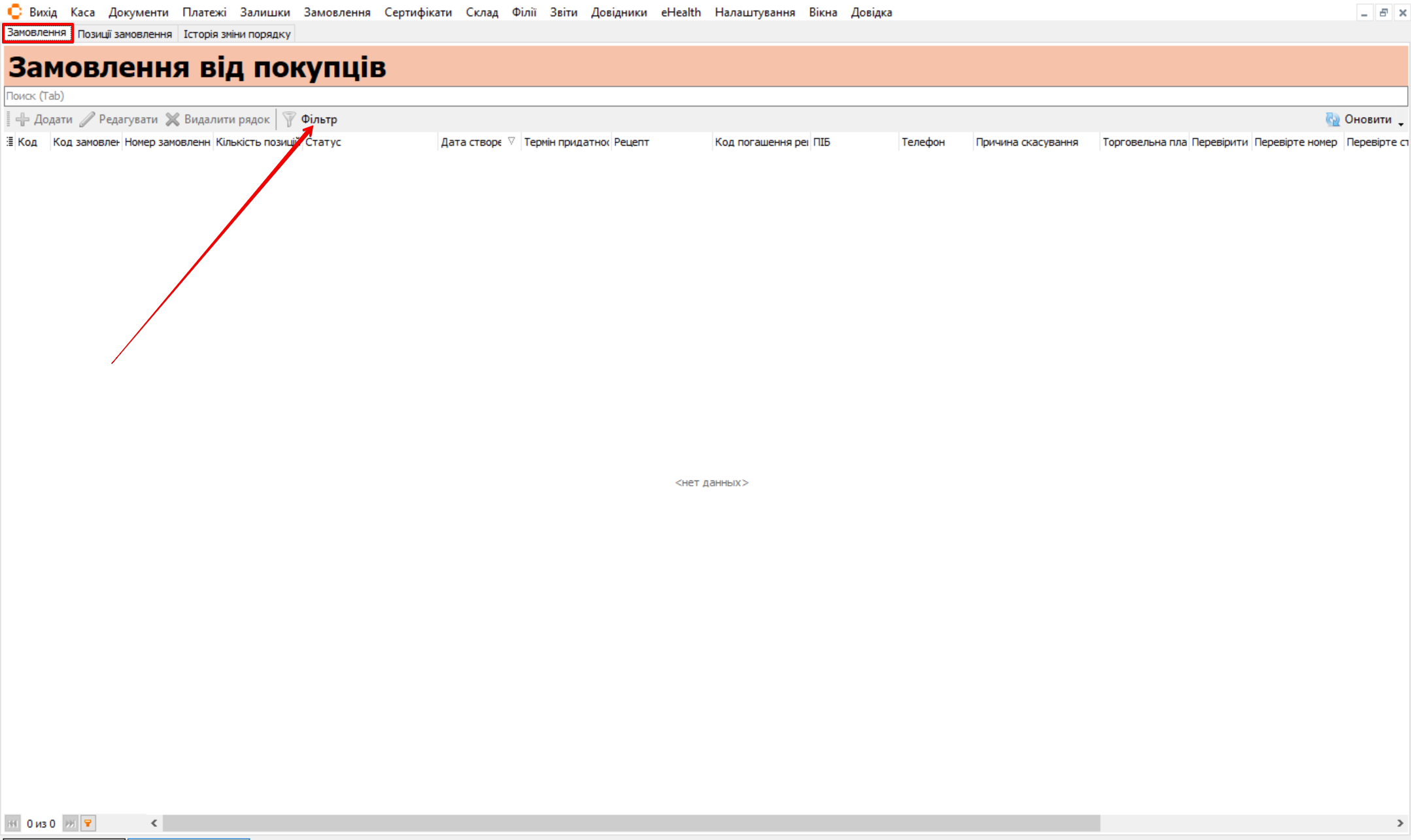Switch to Позиції замовлення tab
The image size is (1411, 840).
[124, 34]
